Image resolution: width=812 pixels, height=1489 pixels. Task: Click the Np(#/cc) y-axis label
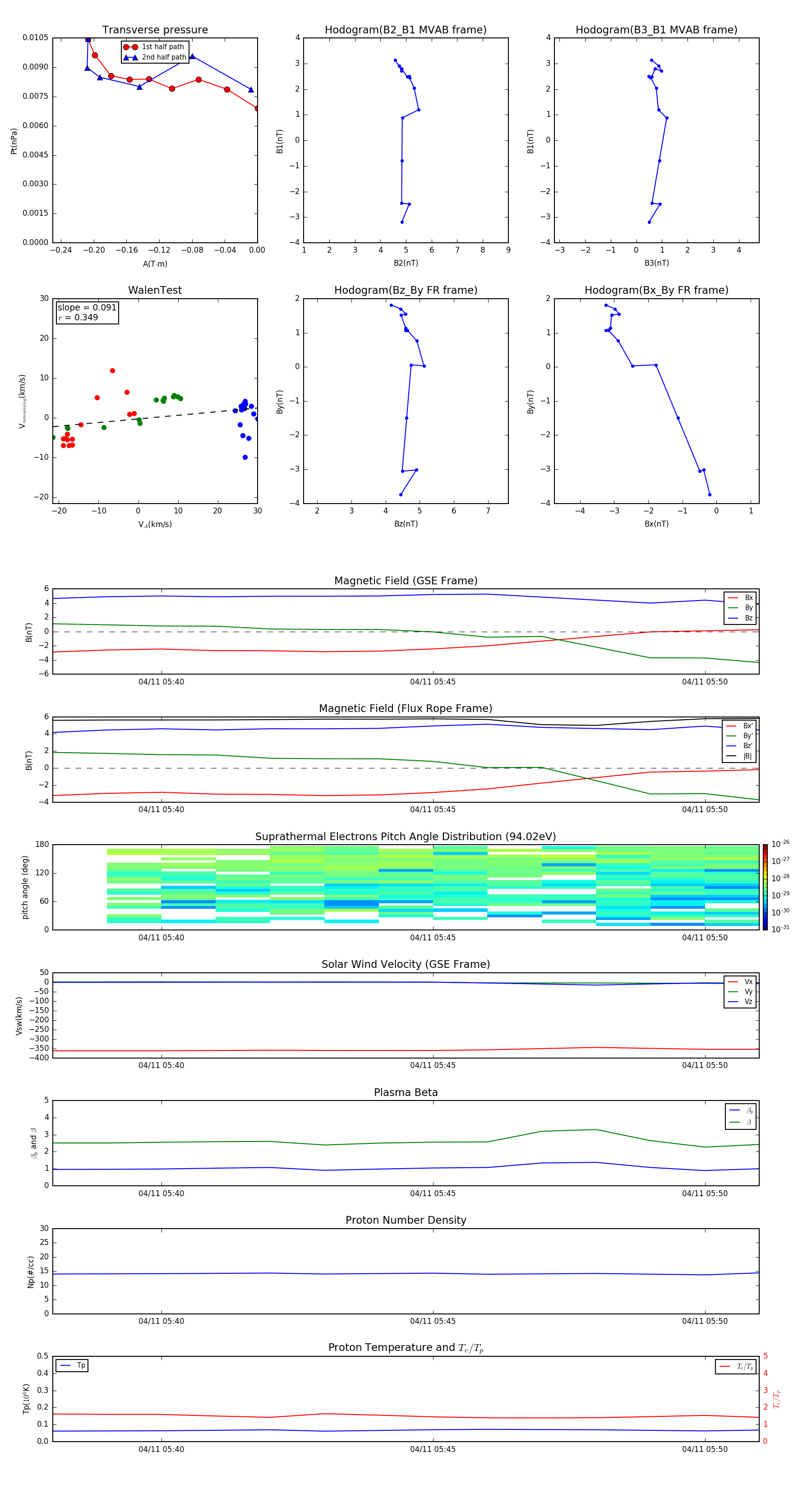[31, 1272]
